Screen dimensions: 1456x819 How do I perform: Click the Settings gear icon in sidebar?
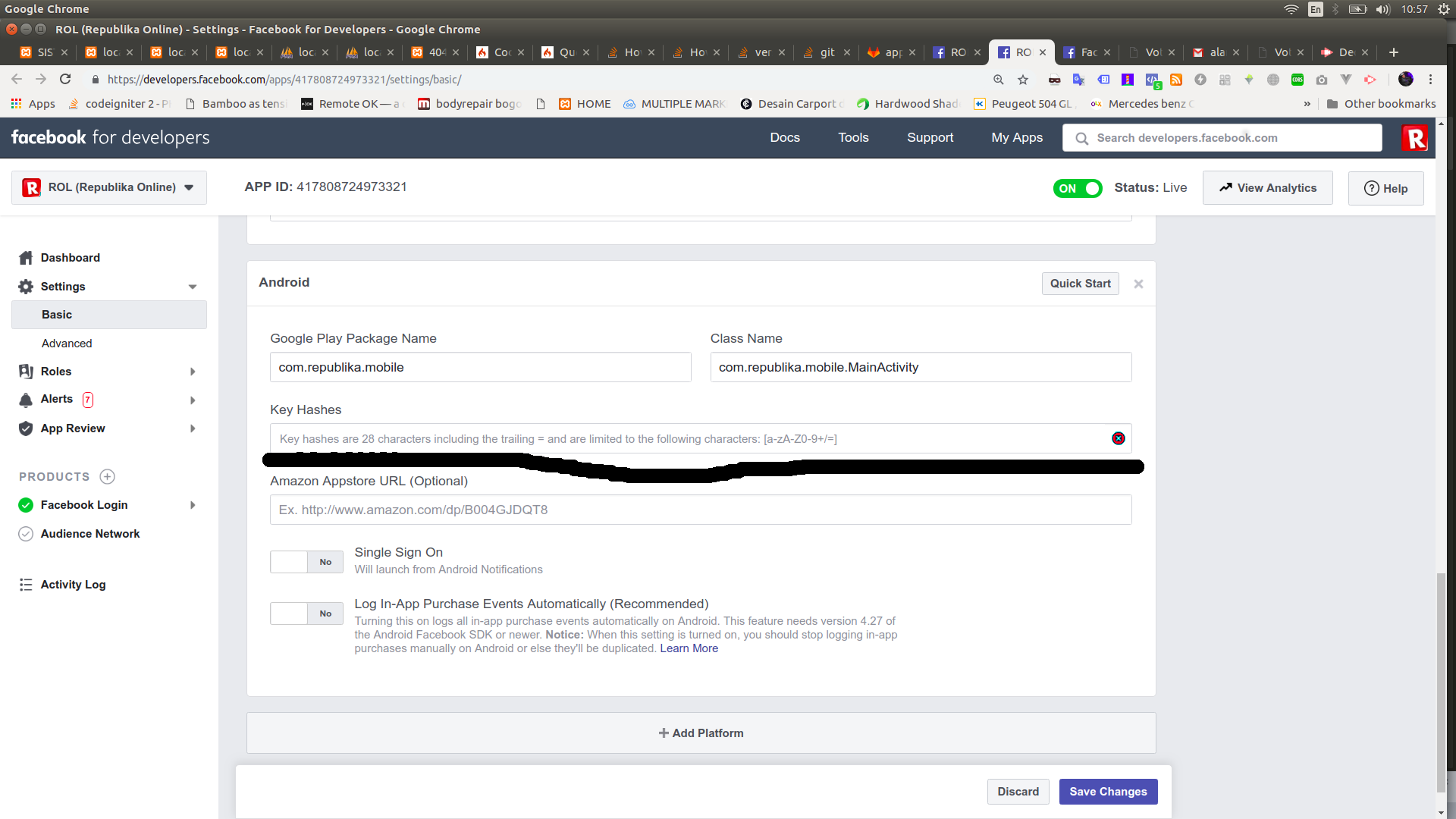pyautogui.click(x=26, y=287)
